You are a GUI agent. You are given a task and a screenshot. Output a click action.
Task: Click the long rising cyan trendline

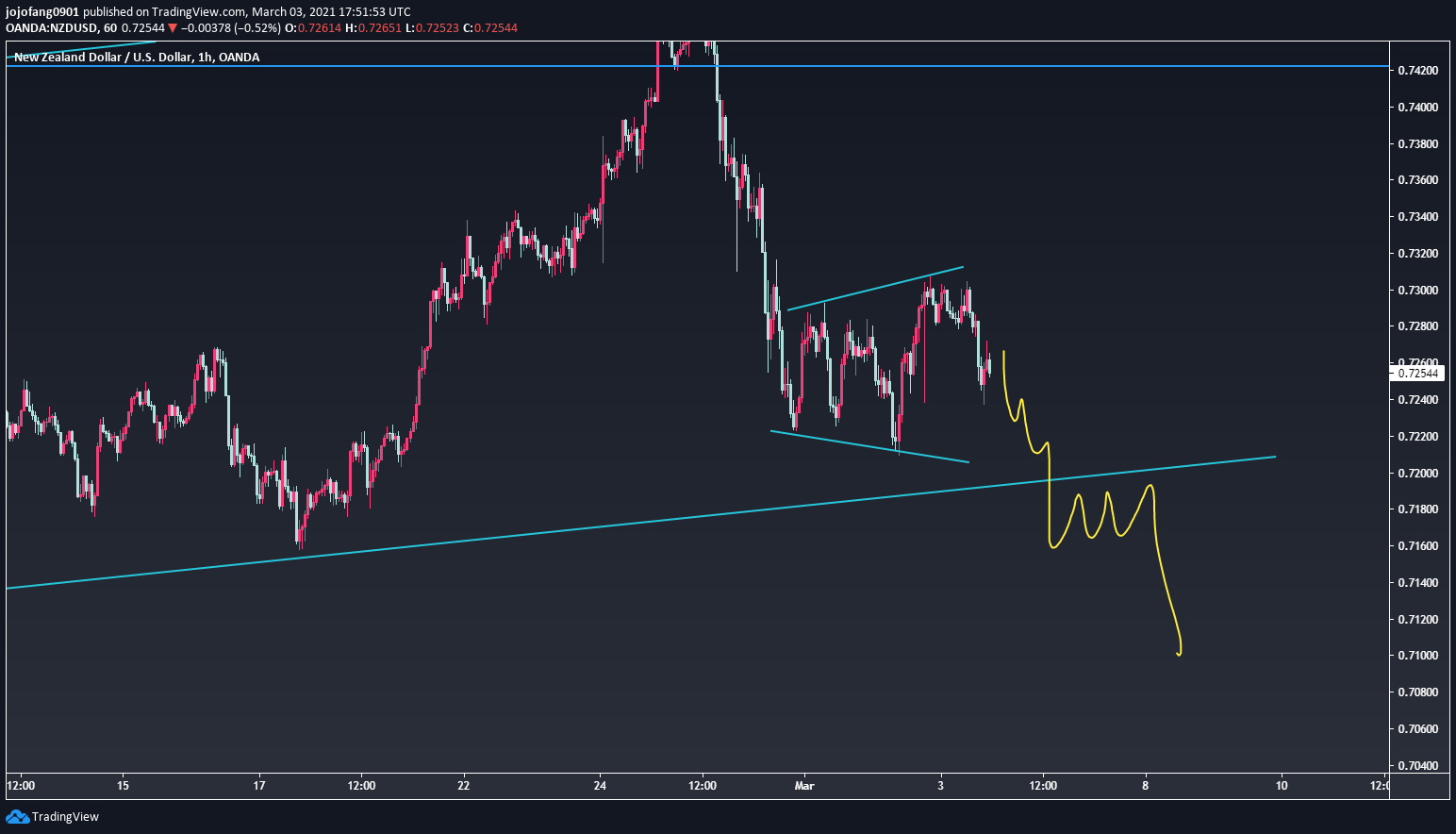coord(641,523)
